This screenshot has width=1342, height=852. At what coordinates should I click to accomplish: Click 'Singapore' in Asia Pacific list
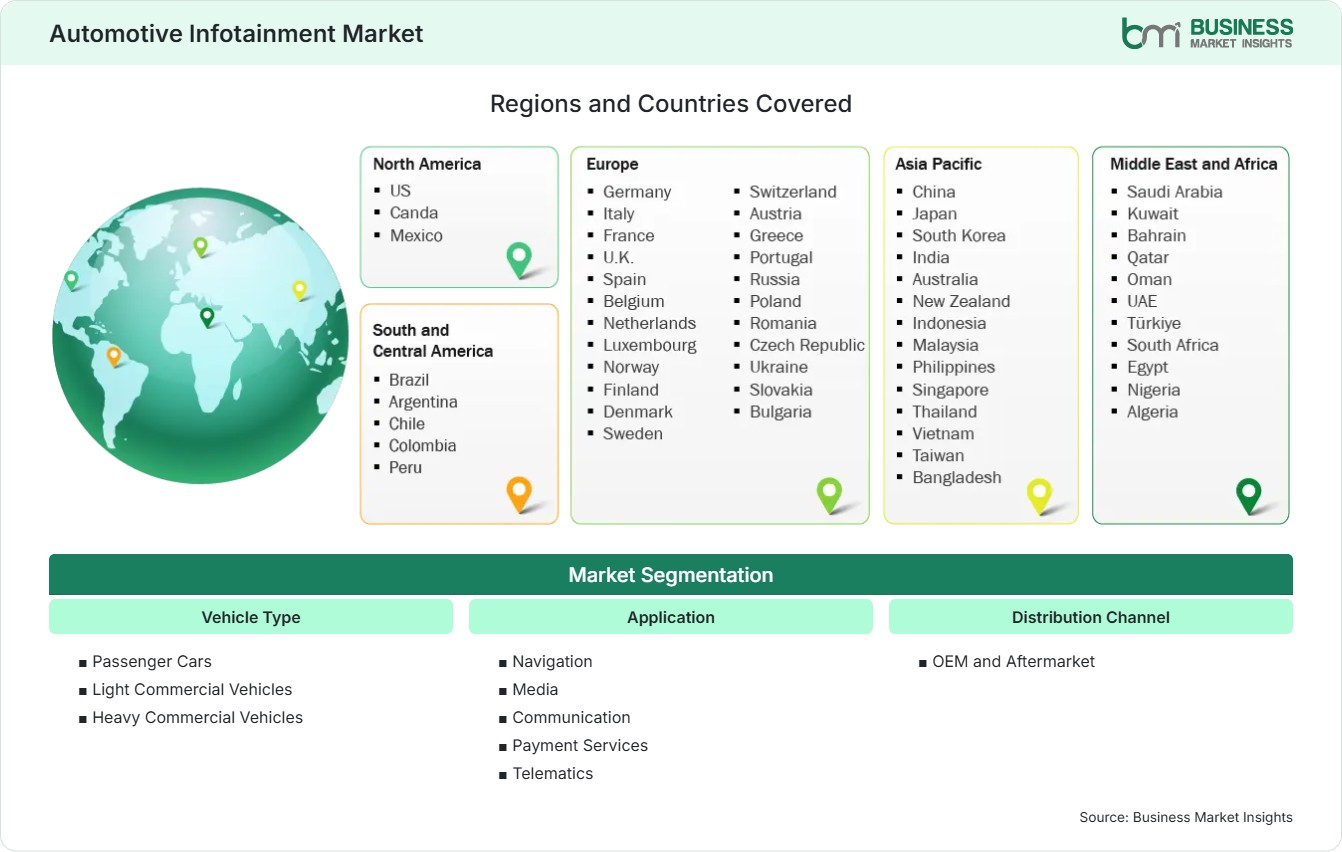(950, 390)
